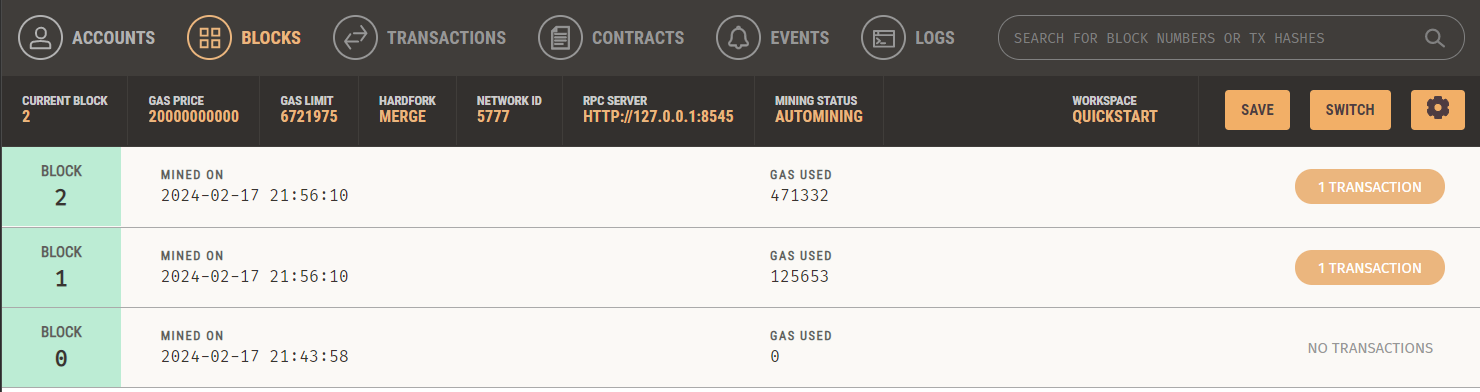Click NO TRANSACTIONS label in Block 0
The image size is (1480, 392).
(x=1370, y=348)
